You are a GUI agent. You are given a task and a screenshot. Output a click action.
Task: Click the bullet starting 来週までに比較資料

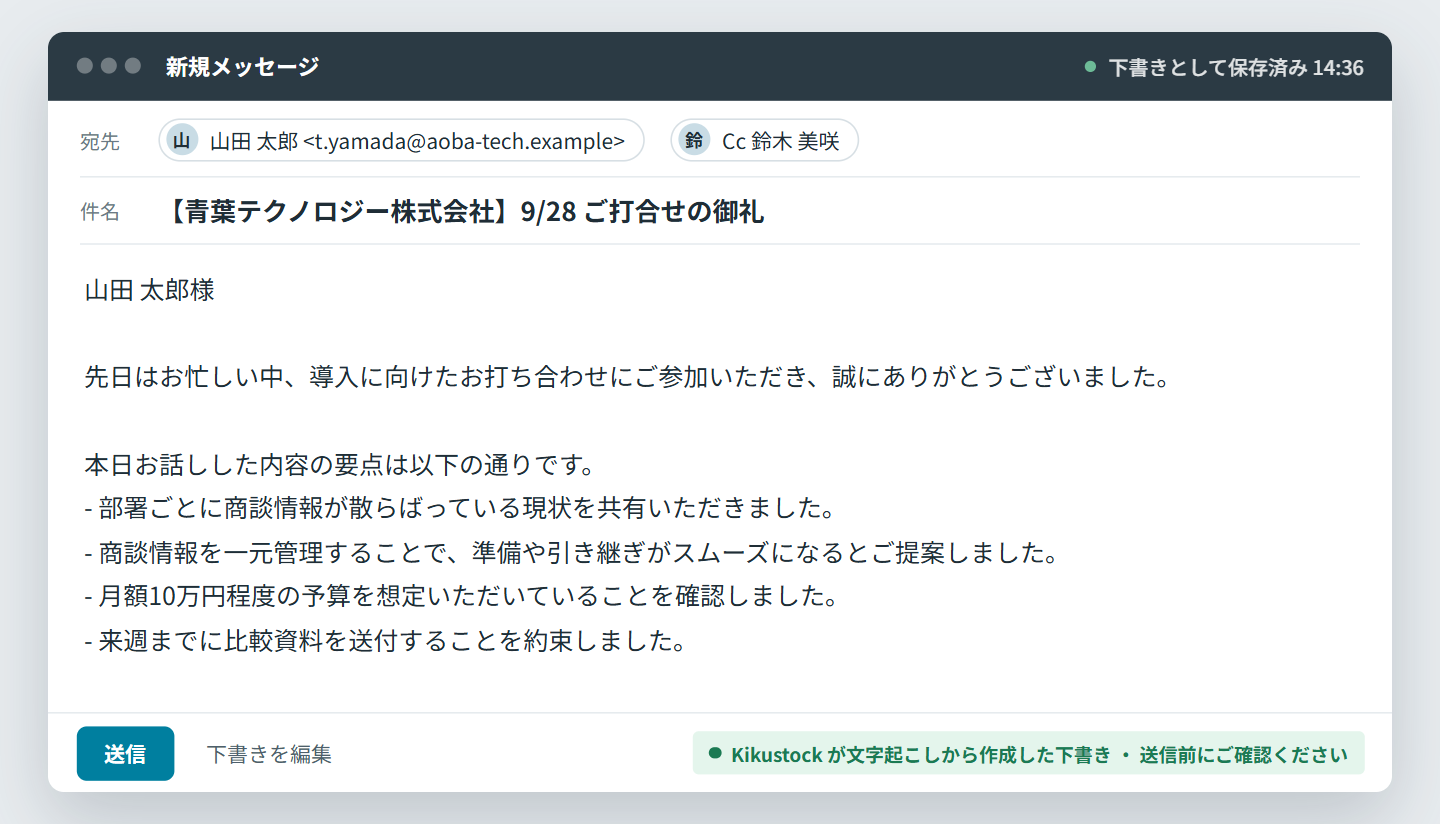[x=385, y=641]
